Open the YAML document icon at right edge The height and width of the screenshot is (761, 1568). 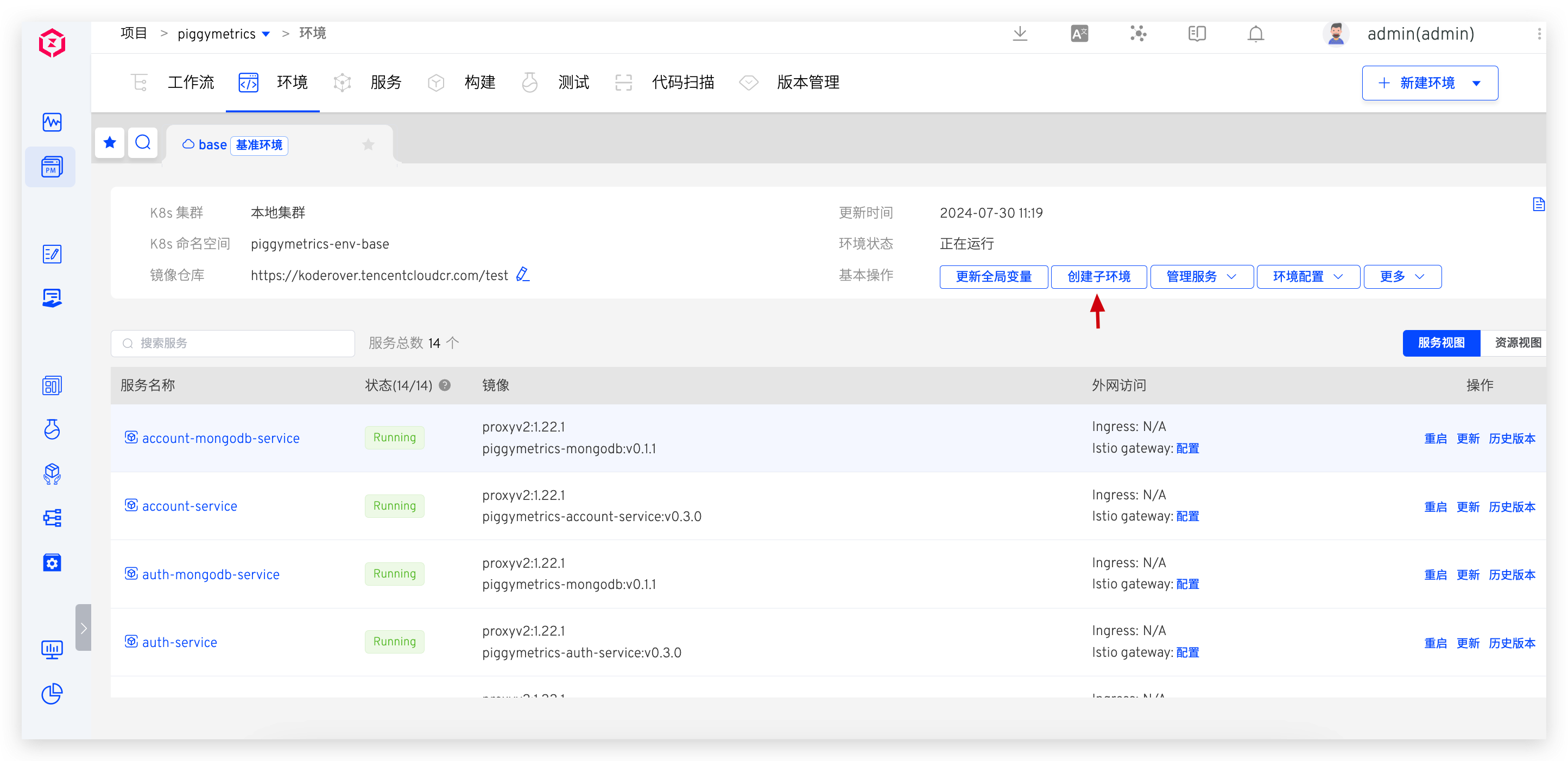[x=1538, y=205]
